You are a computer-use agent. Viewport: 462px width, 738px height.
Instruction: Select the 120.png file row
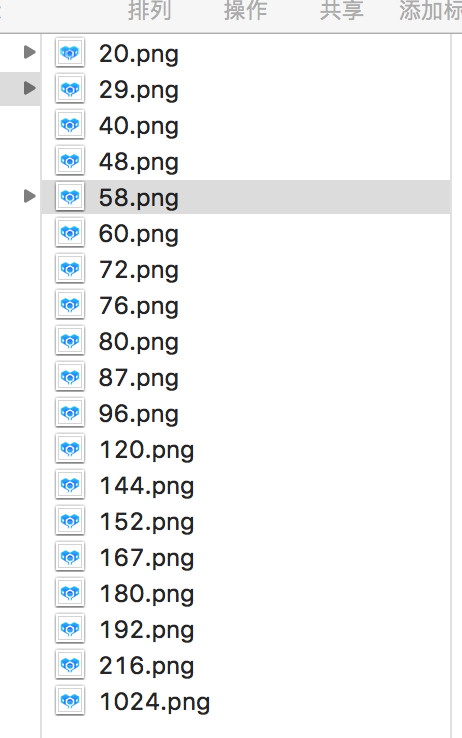[246, 449]
